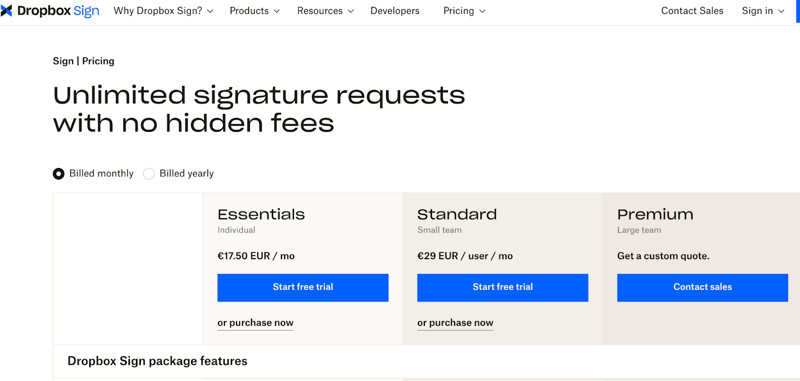Screen dimensions: 800x381
Task: Go to the Developers page
Action: click(x=395, y=11)
